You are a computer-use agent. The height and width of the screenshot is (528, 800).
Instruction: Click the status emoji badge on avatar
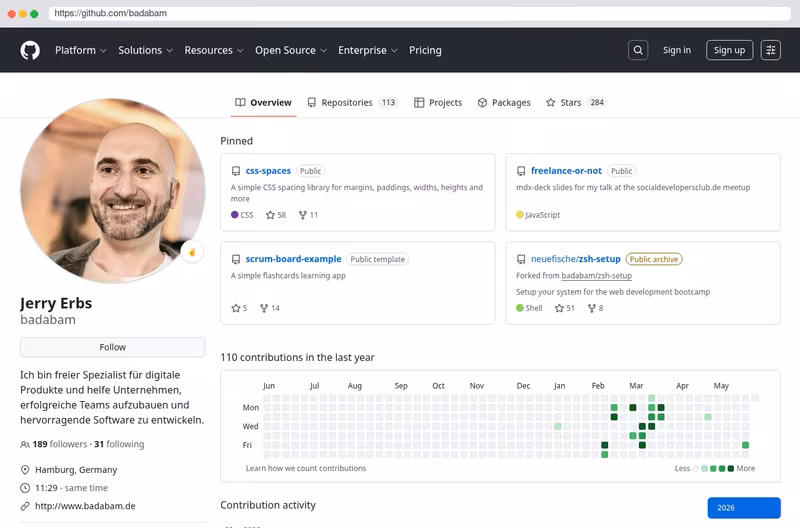point(192,252)
